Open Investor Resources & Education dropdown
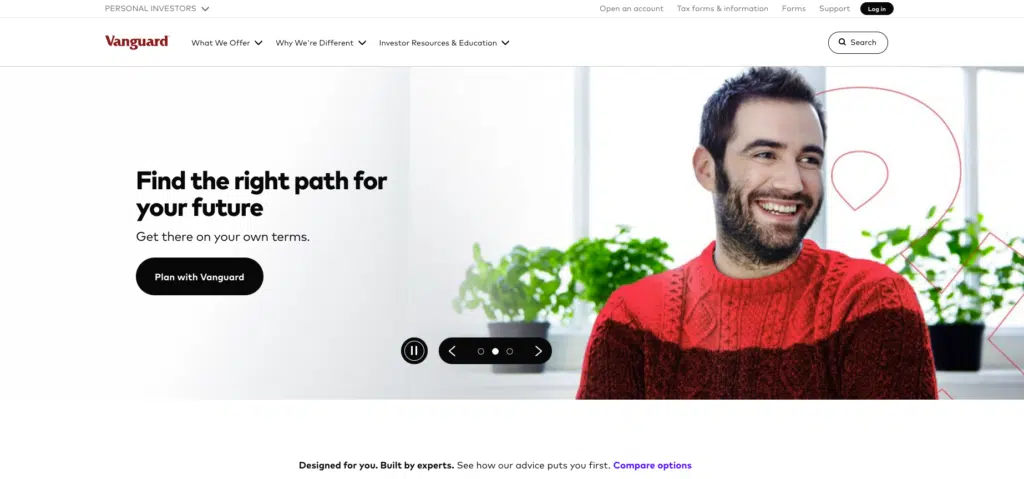 pyautogui.click(x=444, y=43)
